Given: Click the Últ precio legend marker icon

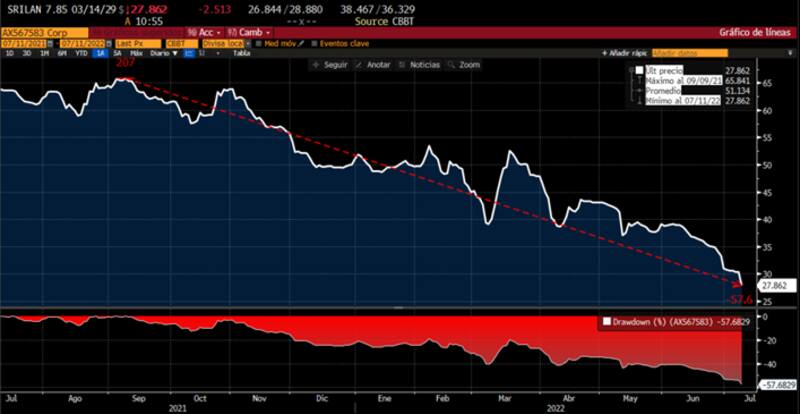Looking at the screenshot, I should coord(638,70).
